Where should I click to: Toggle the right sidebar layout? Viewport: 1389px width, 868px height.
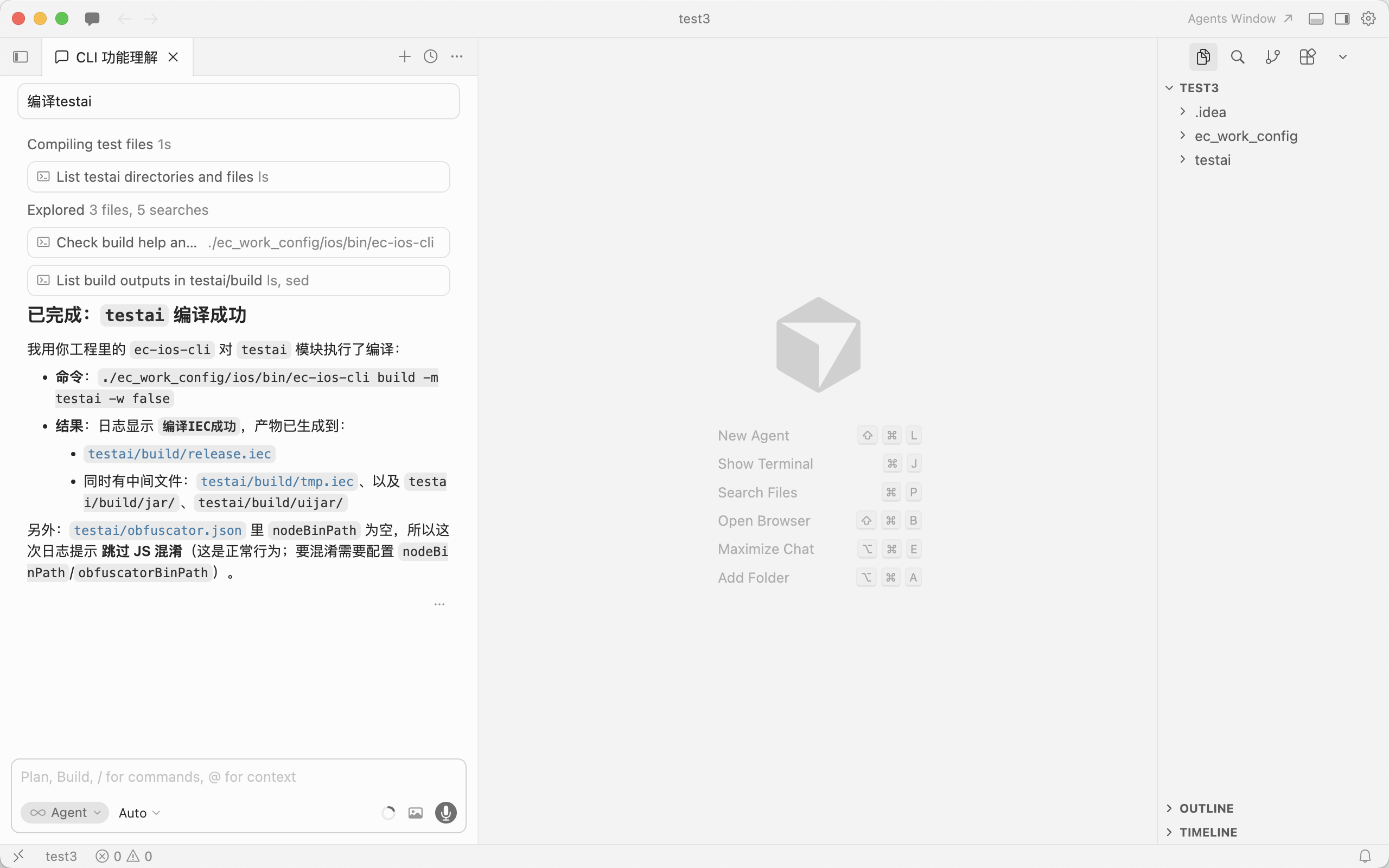click(1342, 19)
